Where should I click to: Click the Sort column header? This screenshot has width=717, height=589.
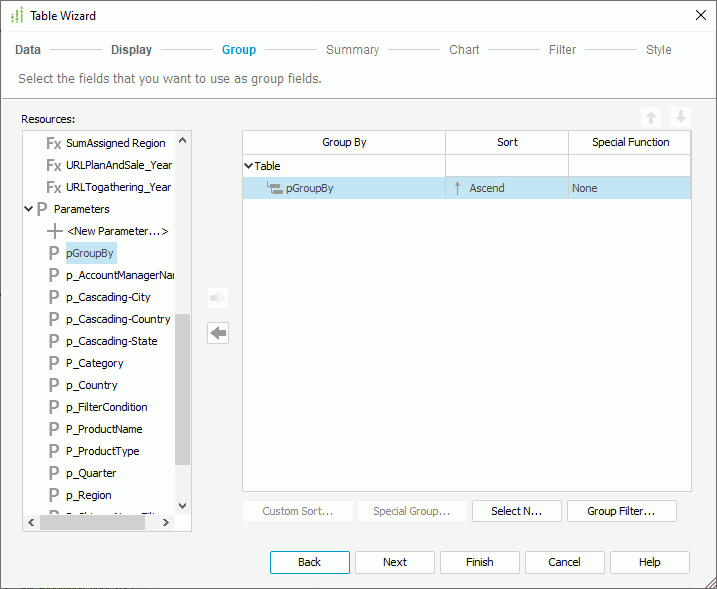pyautogui.click(x=507, y=142)
